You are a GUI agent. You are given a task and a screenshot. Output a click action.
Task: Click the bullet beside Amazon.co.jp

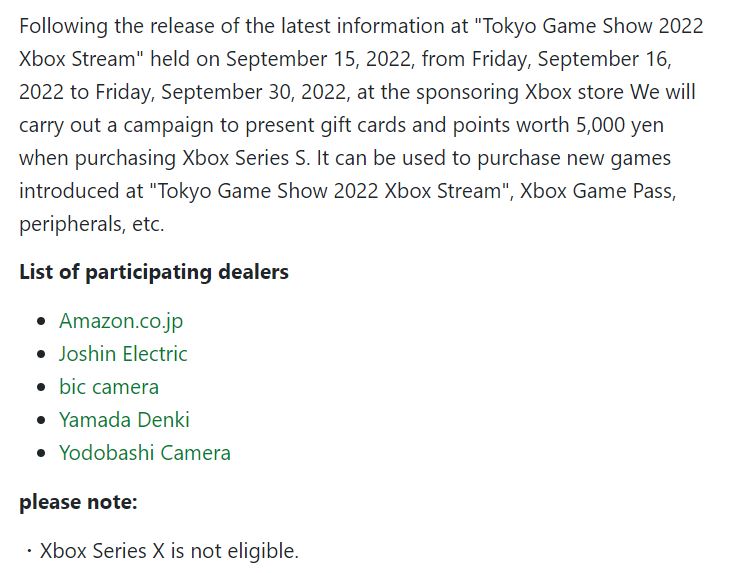point(41,321)
